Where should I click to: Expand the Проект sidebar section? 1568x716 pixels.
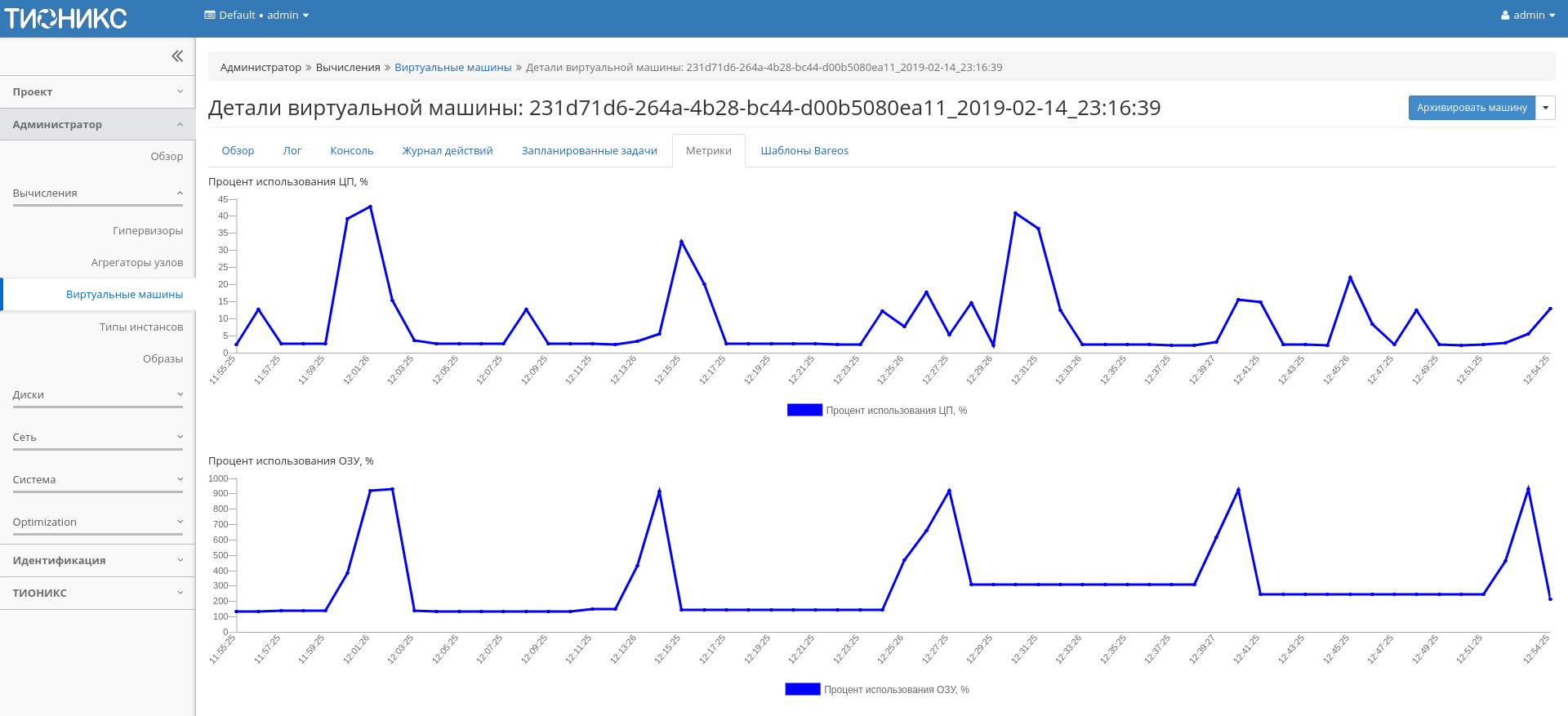[97, 92]
